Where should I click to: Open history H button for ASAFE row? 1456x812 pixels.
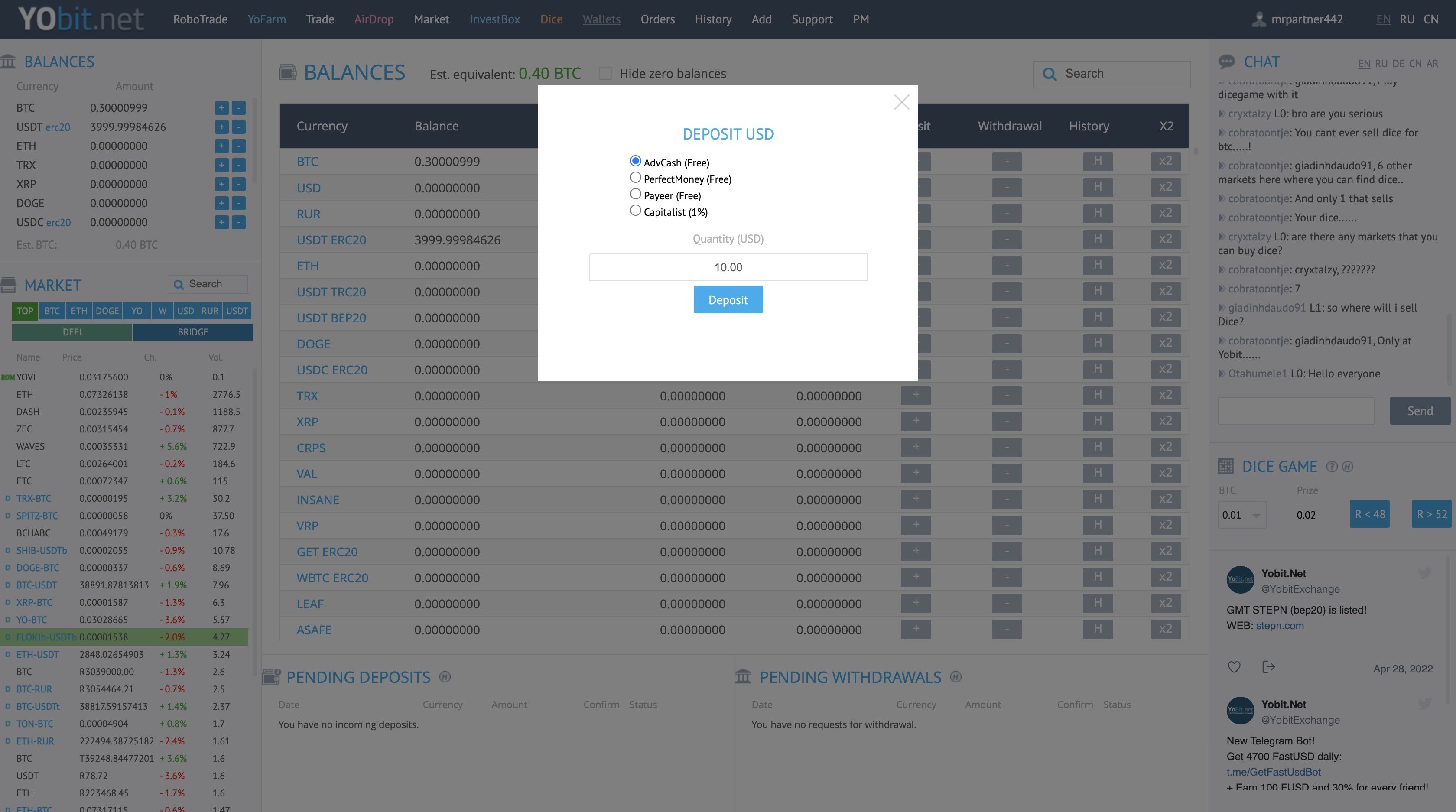1098,629
